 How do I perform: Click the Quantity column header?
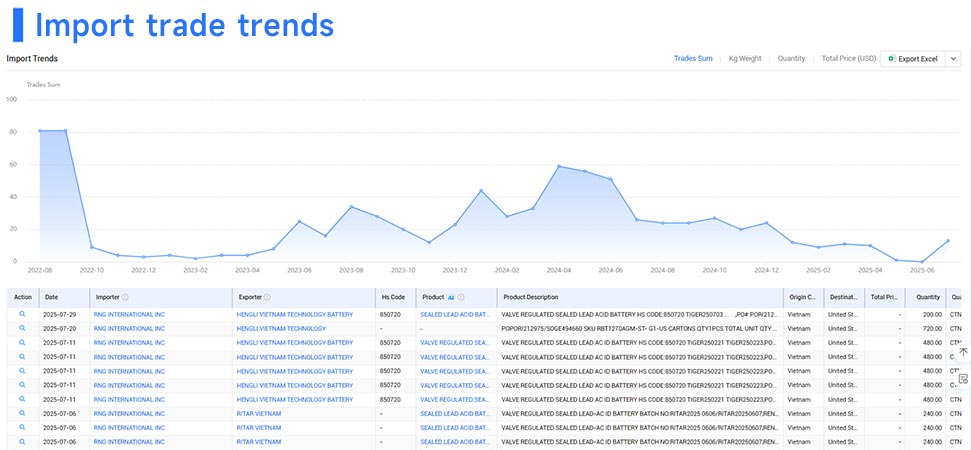click(926, 297)
